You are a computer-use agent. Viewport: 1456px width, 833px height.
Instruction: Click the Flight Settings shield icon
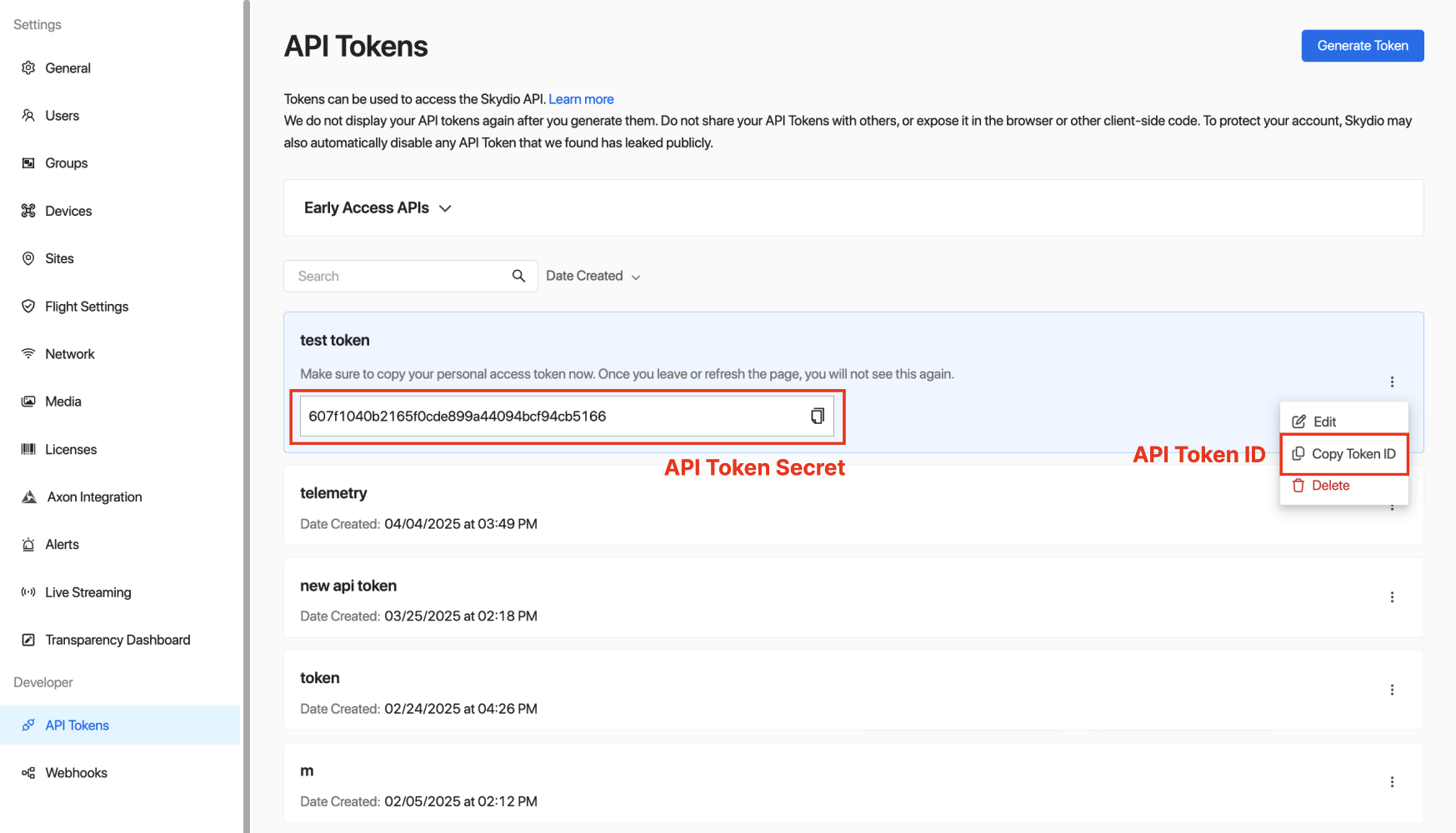28,306
